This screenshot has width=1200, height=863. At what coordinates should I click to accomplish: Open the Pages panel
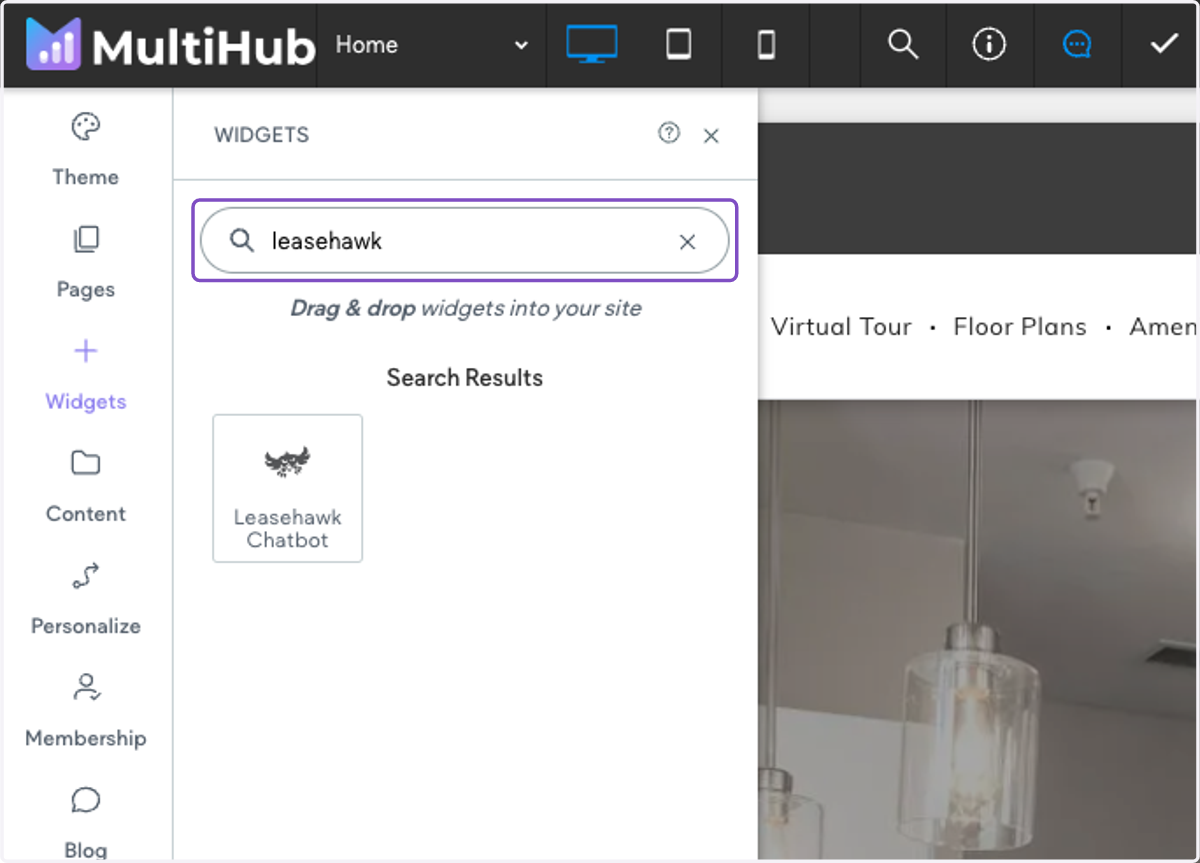86,263
